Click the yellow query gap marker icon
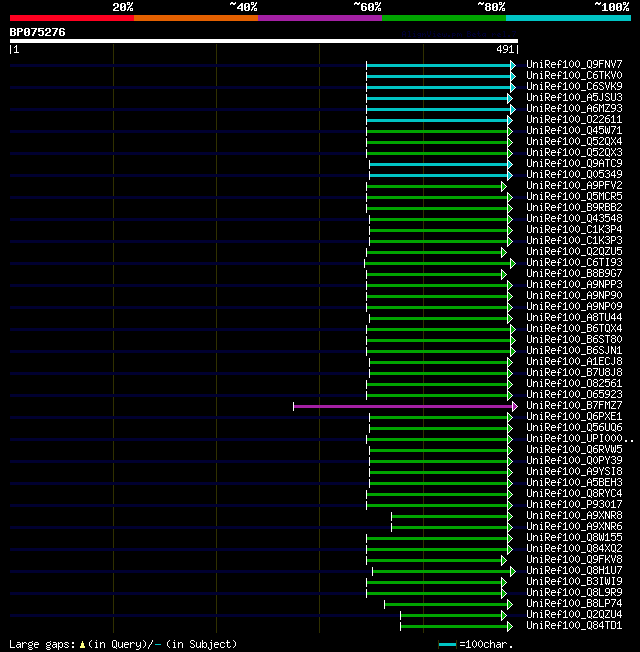This screenshot has height=652, width=640. [82, 645]
